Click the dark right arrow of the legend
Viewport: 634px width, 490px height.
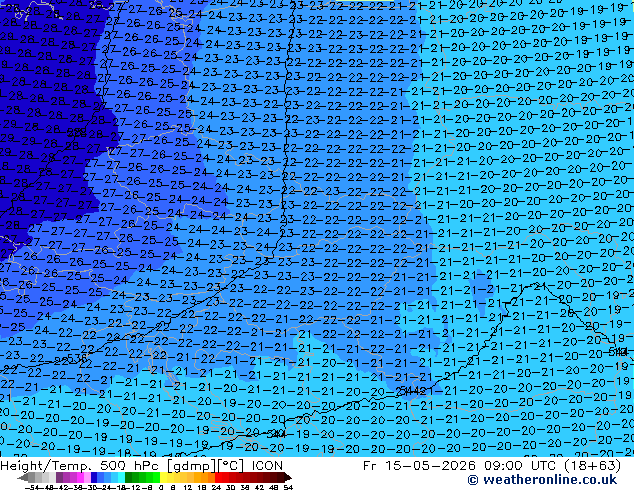pos(288,477)
